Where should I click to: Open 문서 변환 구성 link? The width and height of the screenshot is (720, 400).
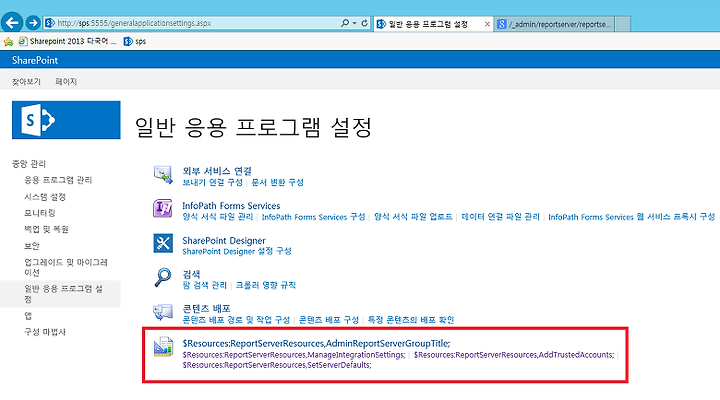pyautogui.click(x=277, y=182)
